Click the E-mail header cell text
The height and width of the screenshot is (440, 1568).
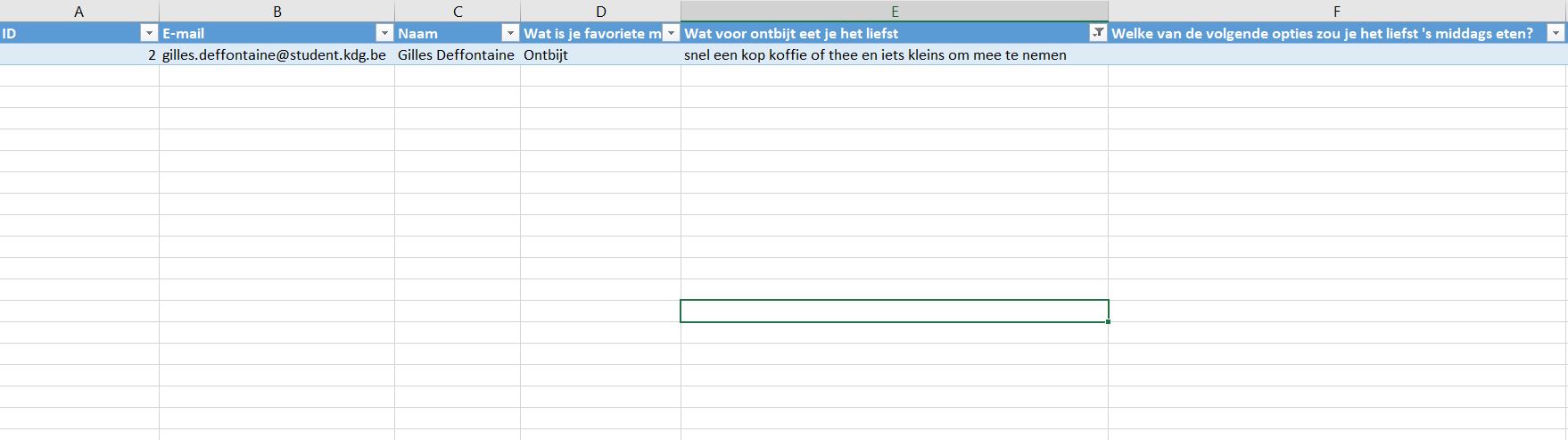click(x=184, y=33)
